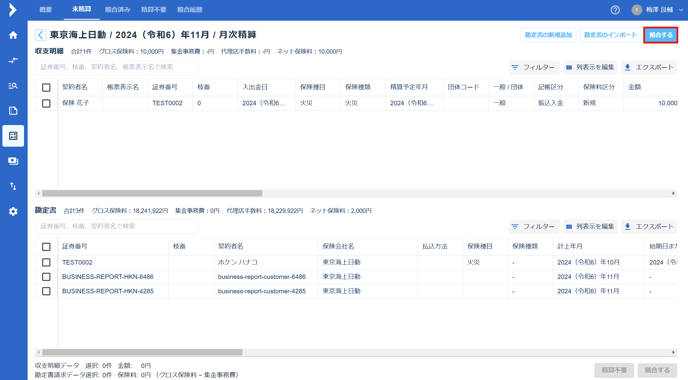This screenshot has height=380, width=688.
Task: Focus the 収支明細 search field
Action: pos(116,67)
